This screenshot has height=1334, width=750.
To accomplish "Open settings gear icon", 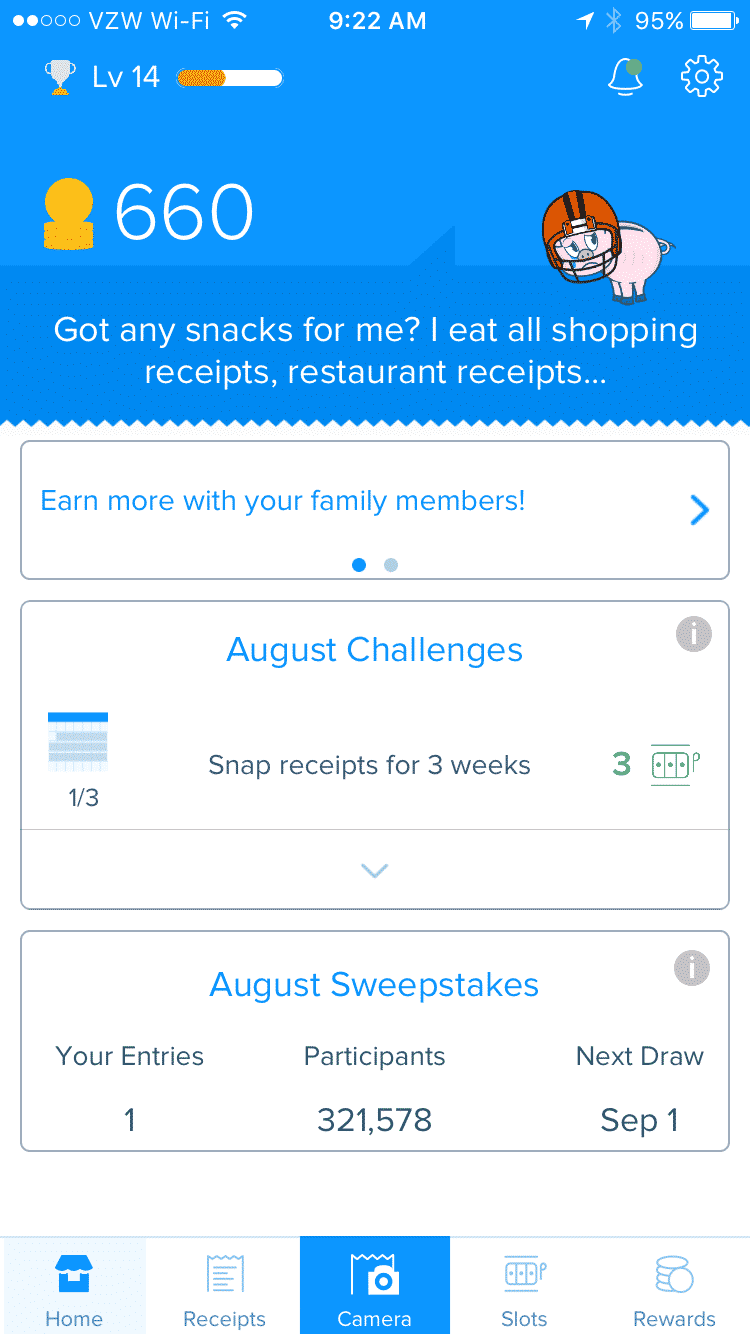I will (x=702, y=77).
